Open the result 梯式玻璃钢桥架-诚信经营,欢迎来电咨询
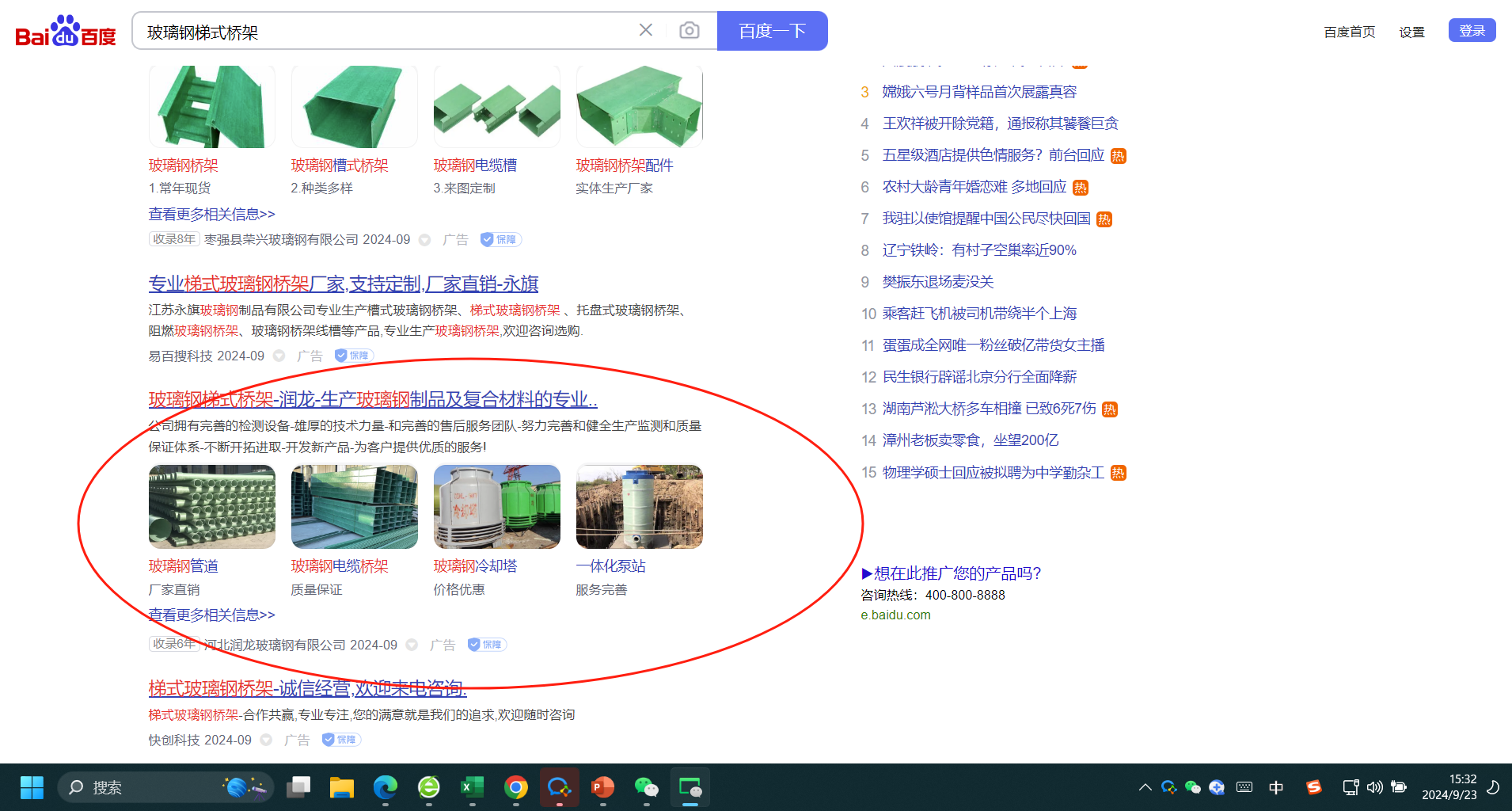 tap(307, 688)
